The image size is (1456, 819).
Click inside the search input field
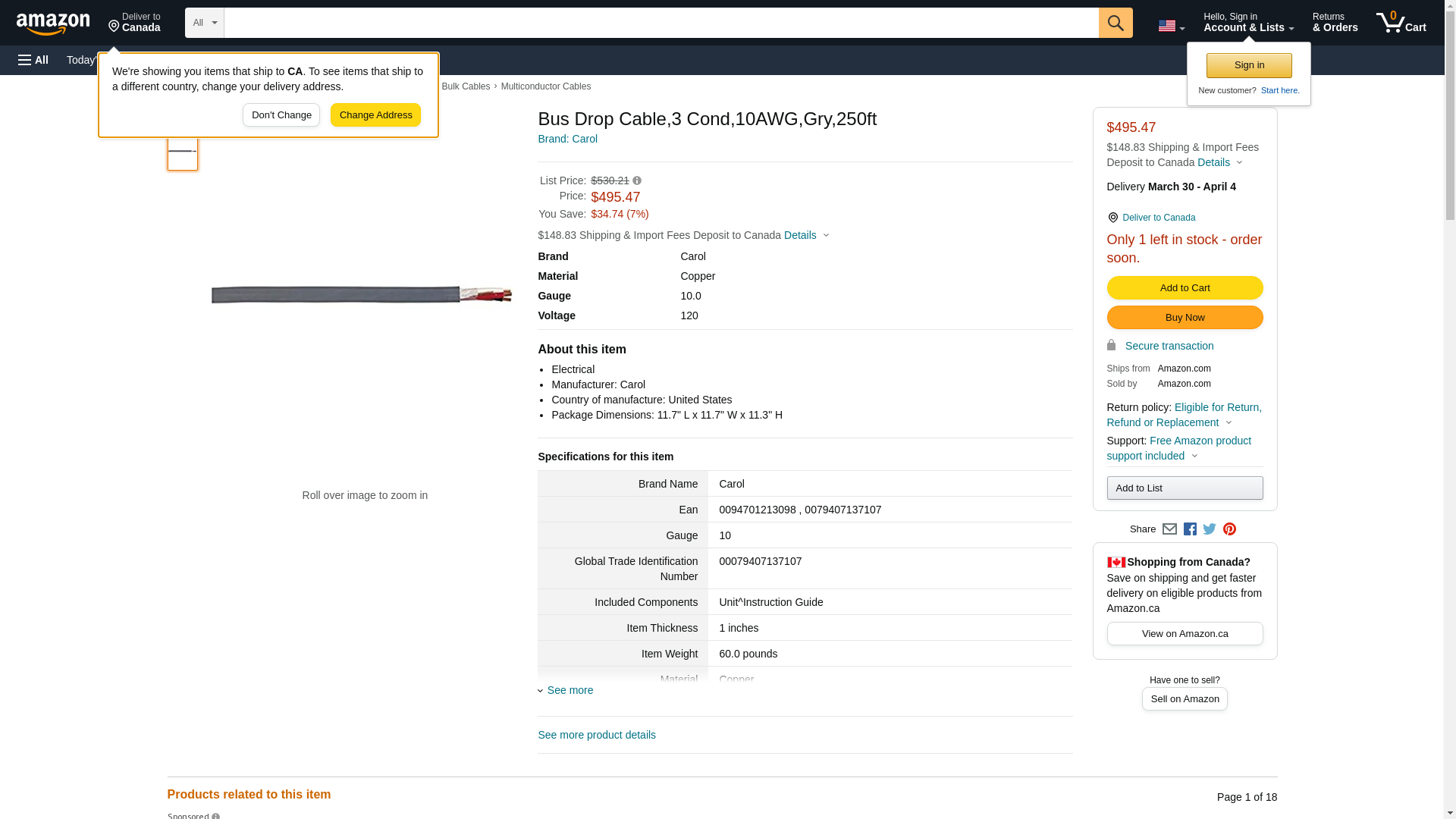pos(660,23)
